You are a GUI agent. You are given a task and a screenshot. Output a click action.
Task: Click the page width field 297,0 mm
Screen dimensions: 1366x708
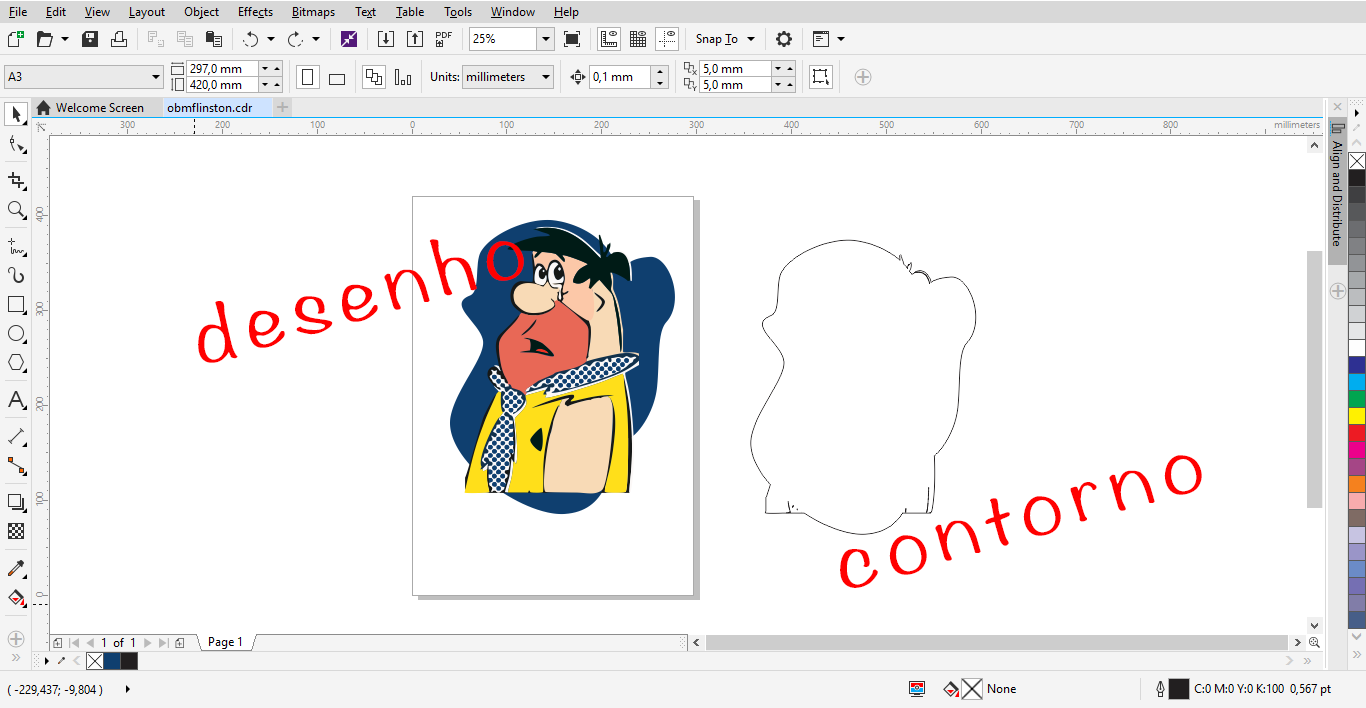(x=222, y=69)
